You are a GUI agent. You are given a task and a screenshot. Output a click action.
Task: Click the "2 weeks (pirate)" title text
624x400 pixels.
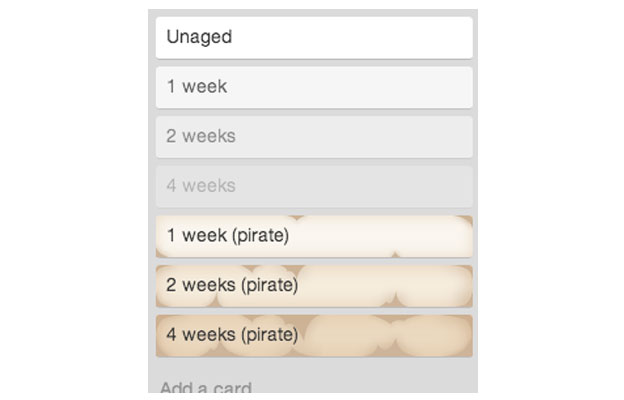click(x=232, y=285)
